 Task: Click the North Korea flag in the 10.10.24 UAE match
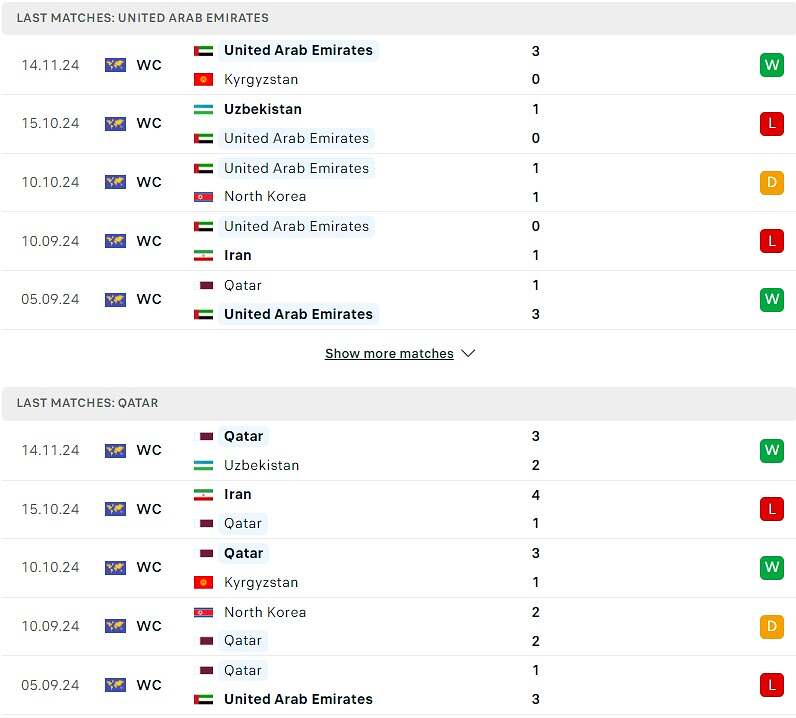[x=204, y=197]
